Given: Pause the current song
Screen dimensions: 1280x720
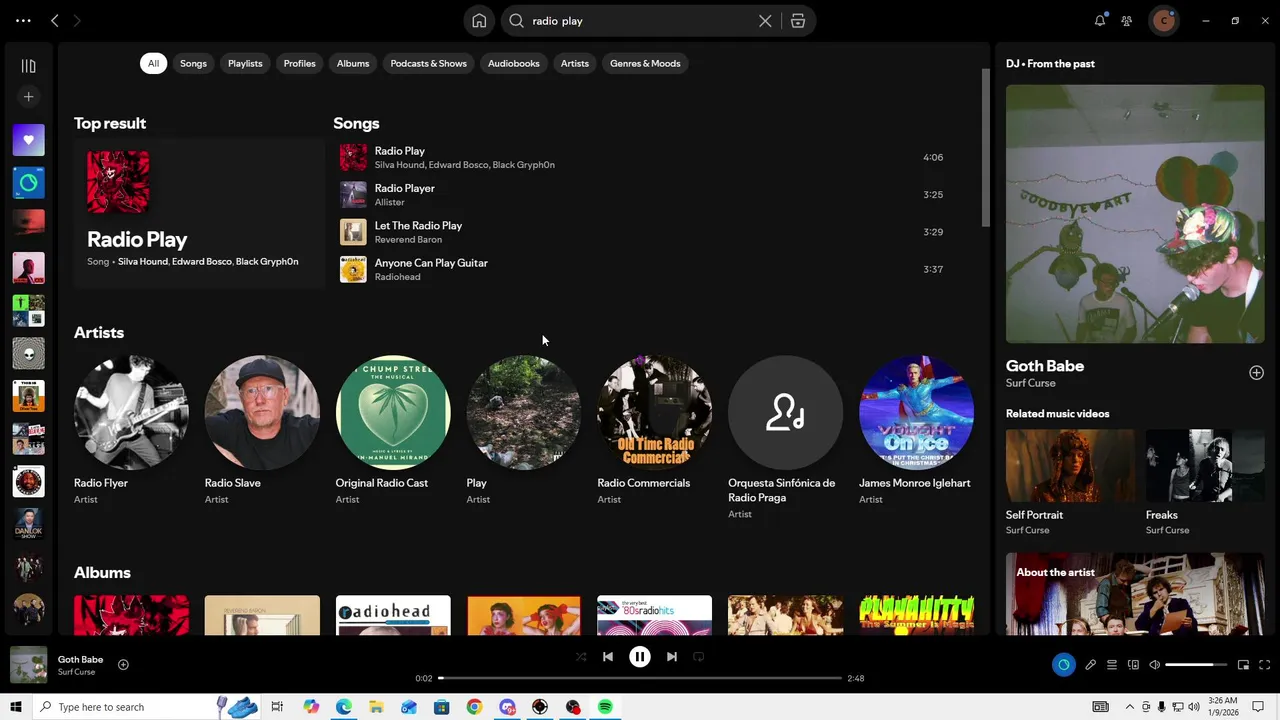Looking at the screenshot, I should point(640,657).
